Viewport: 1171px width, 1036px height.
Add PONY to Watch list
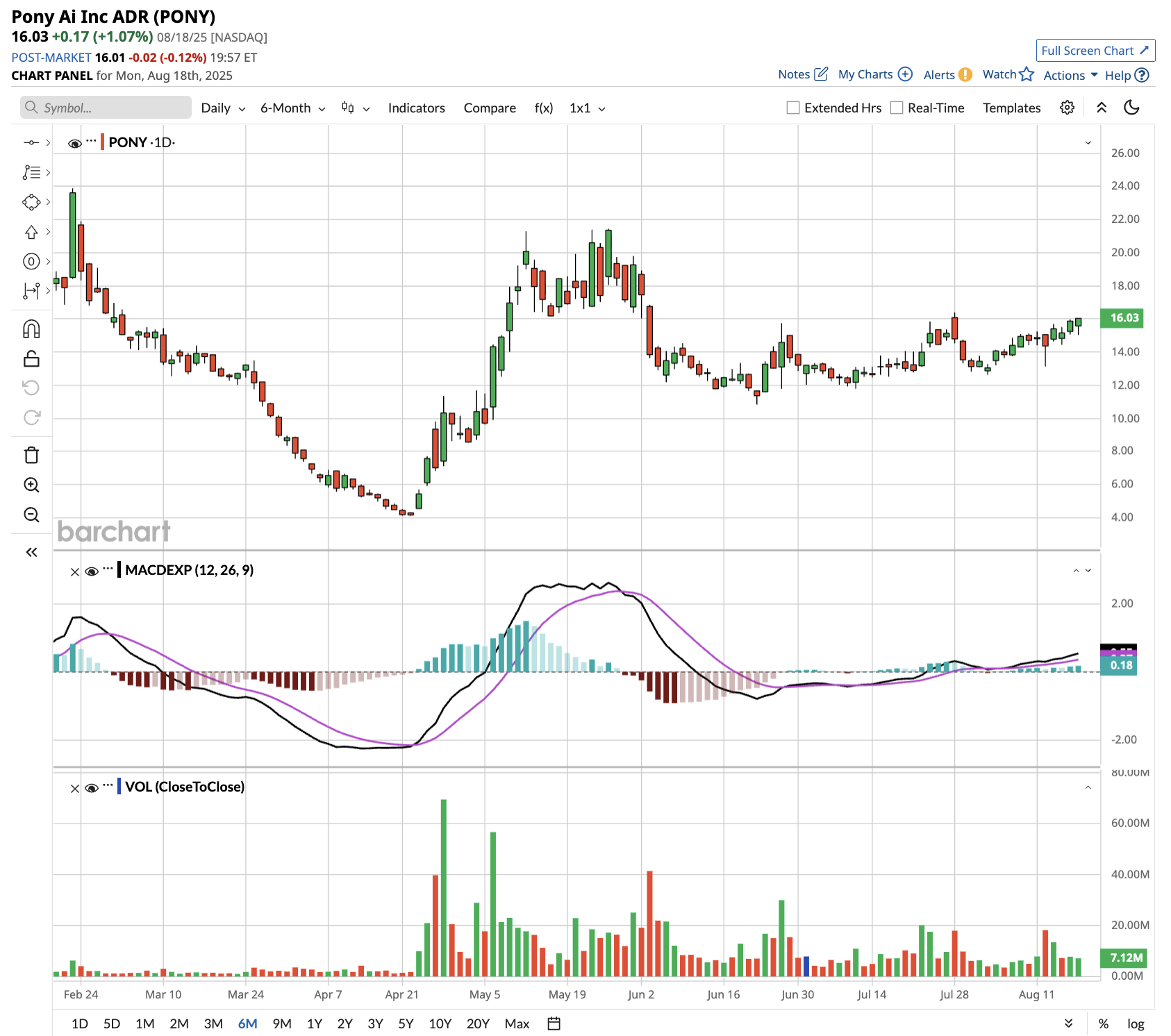click(1008, 74)
